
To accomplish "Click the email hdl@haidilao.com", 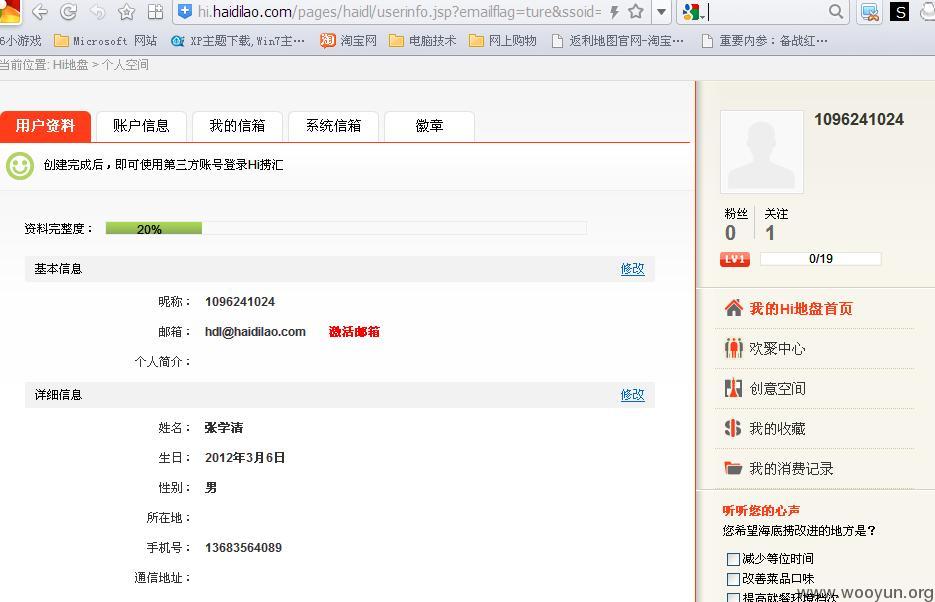I will (255, 331).
